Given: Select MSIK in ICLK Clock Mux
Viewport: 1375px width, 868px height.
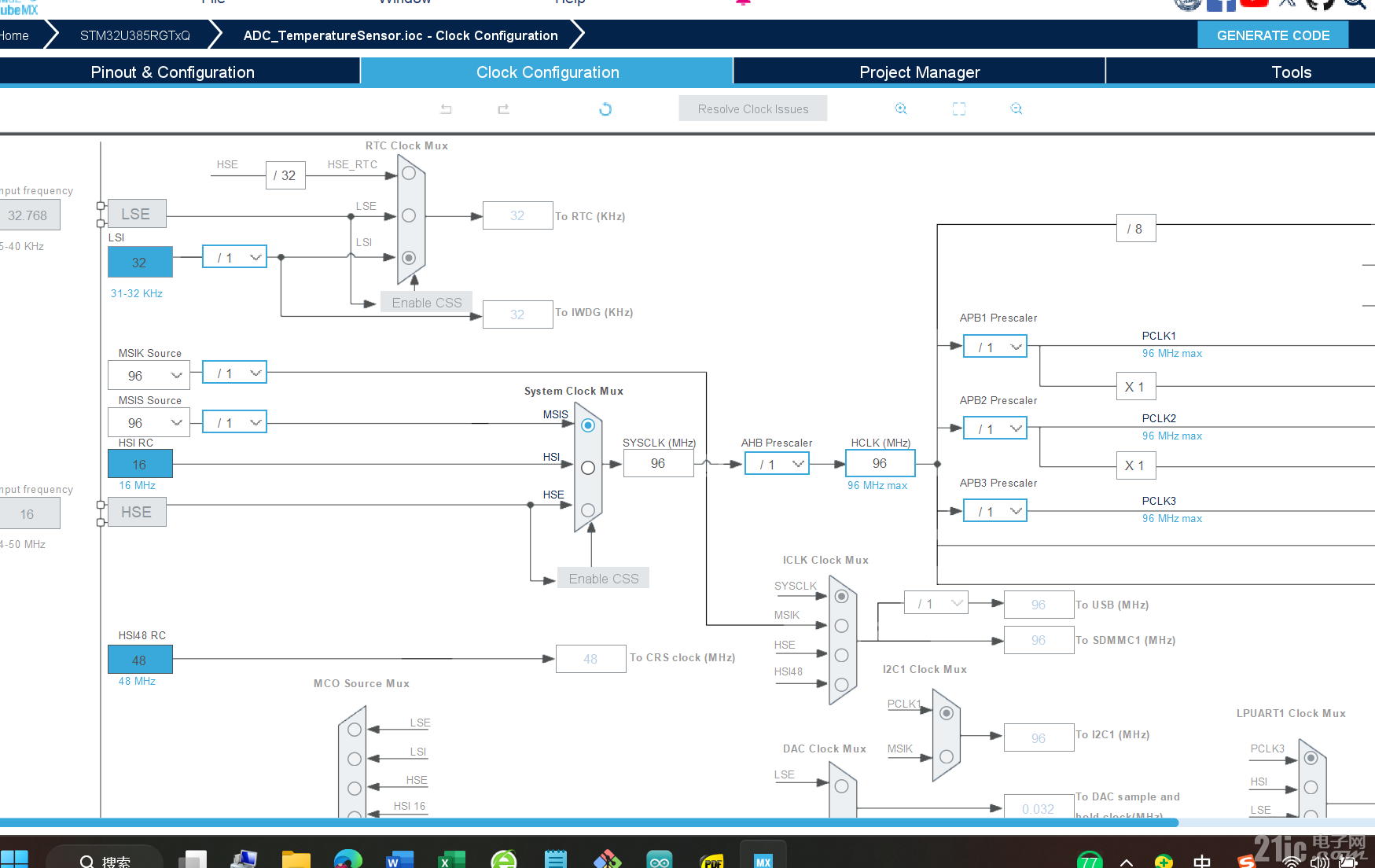Looking at the screenshot, I should coord(842,626).
